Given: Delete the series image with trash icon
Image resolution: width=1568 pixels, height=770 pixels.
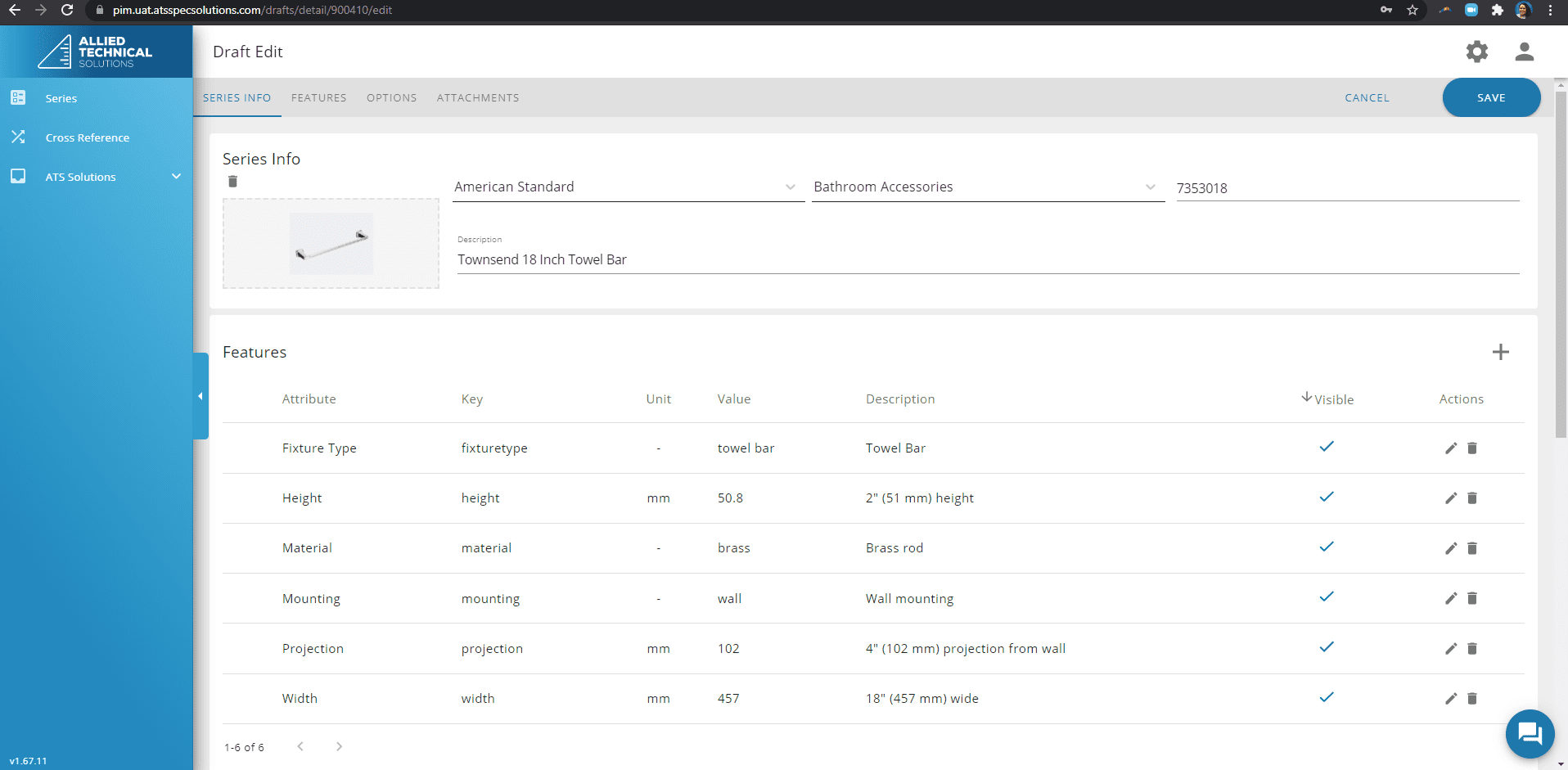Looking at the screenshot, I should point(232,182).
